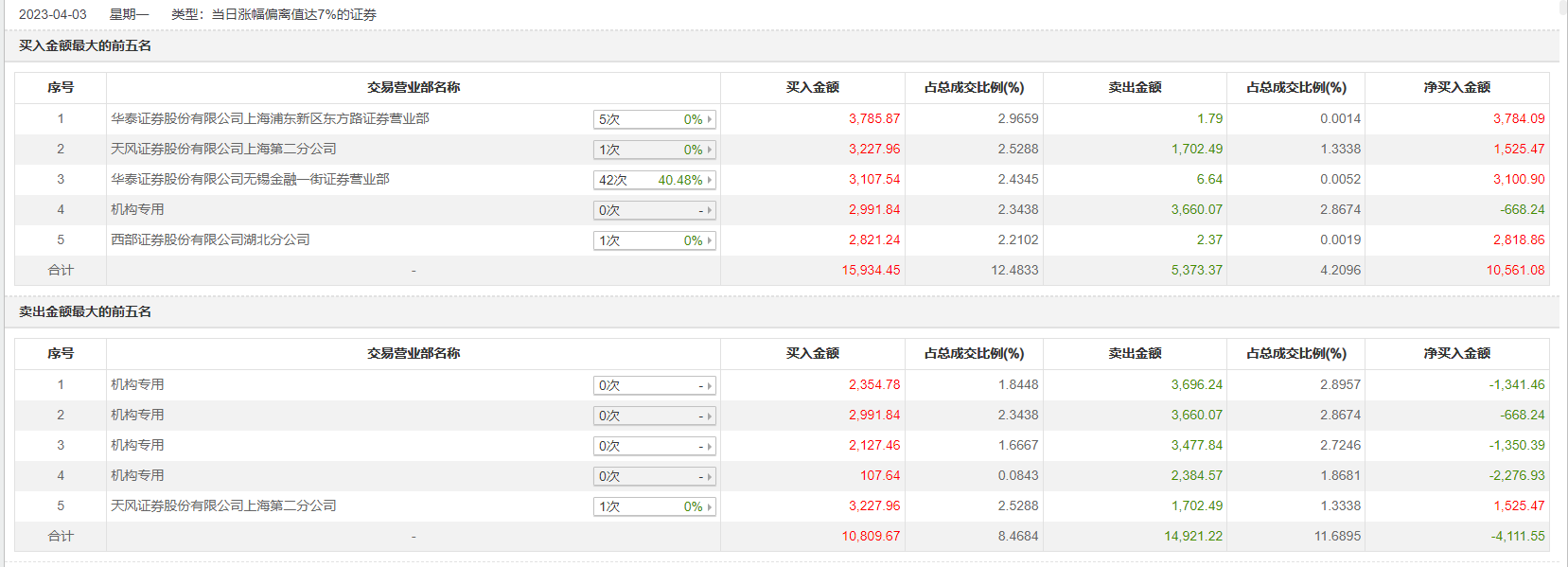Click the 买入金额最大的前五名 section heading
Screen dimensions: 1568x567
[x=85, y=45]
